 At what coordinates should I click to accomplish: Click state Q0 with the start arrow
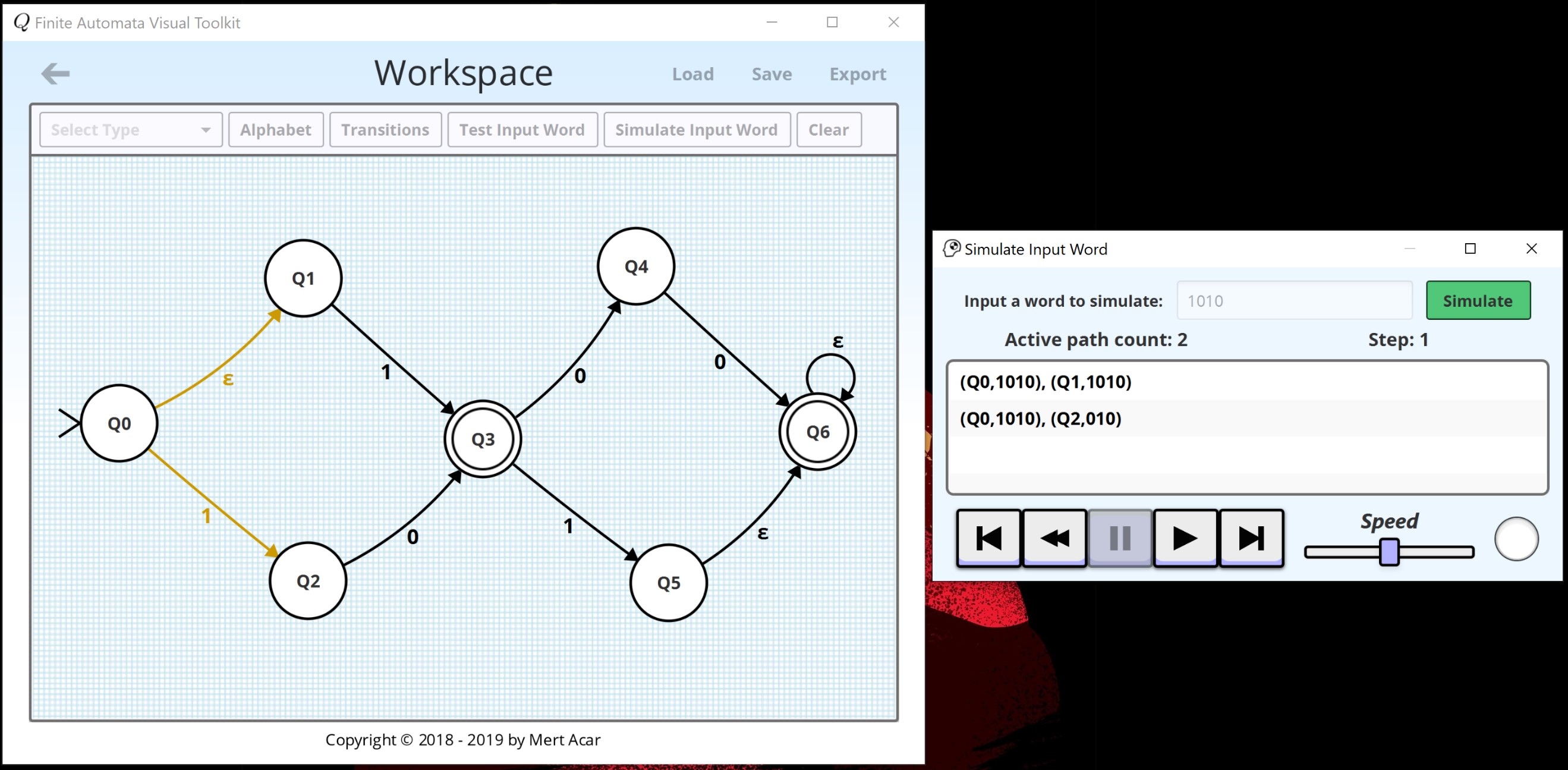click(119, 424)
